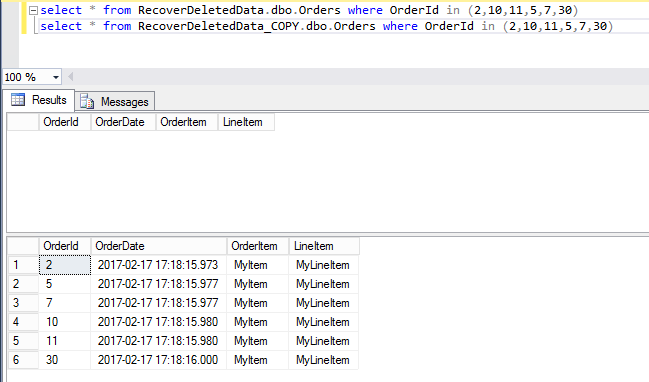Image resolution: width=649 pixels, height=382 pixels.
Task: Select row header 6 in bottom grid
Action: click(23, 360)
